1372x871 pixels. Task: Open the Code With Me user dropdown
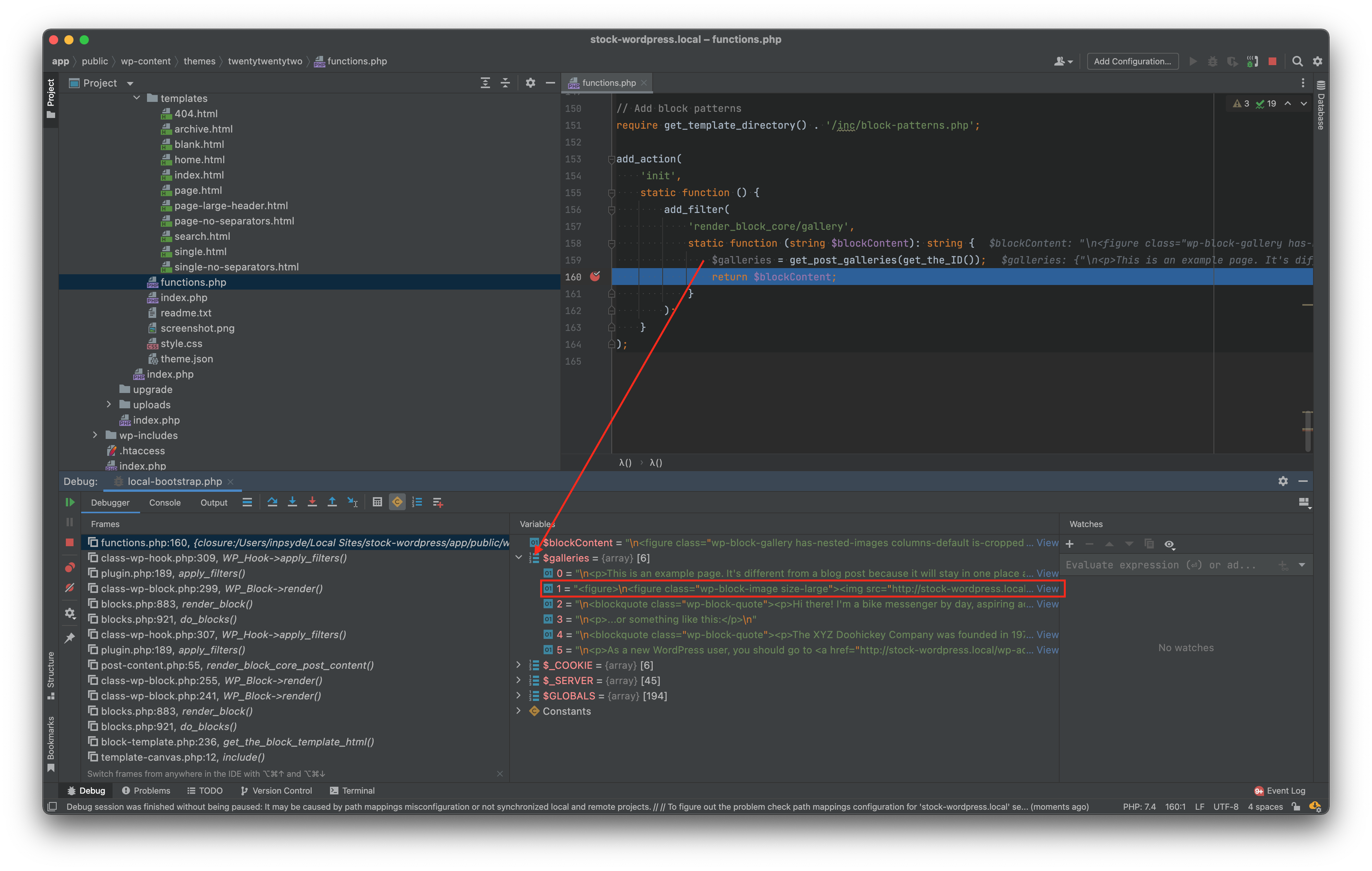[x=1063, y=61]
